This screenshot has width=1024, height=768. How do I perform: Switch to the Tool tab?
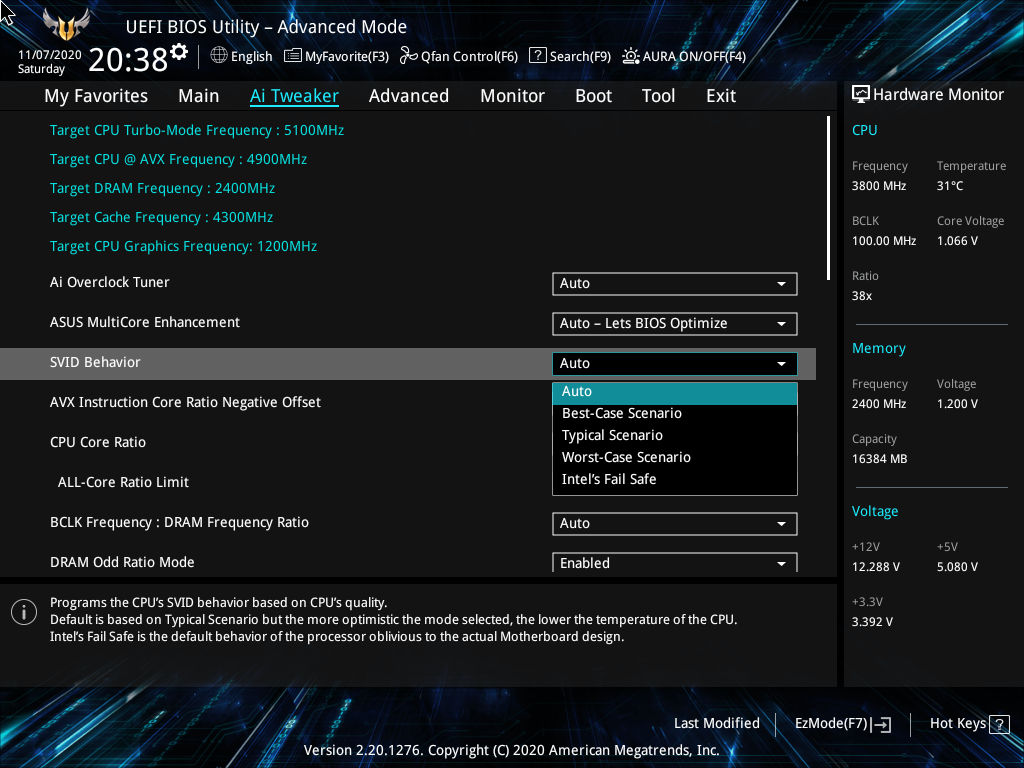pyautogui.click(x=658, y=96)
